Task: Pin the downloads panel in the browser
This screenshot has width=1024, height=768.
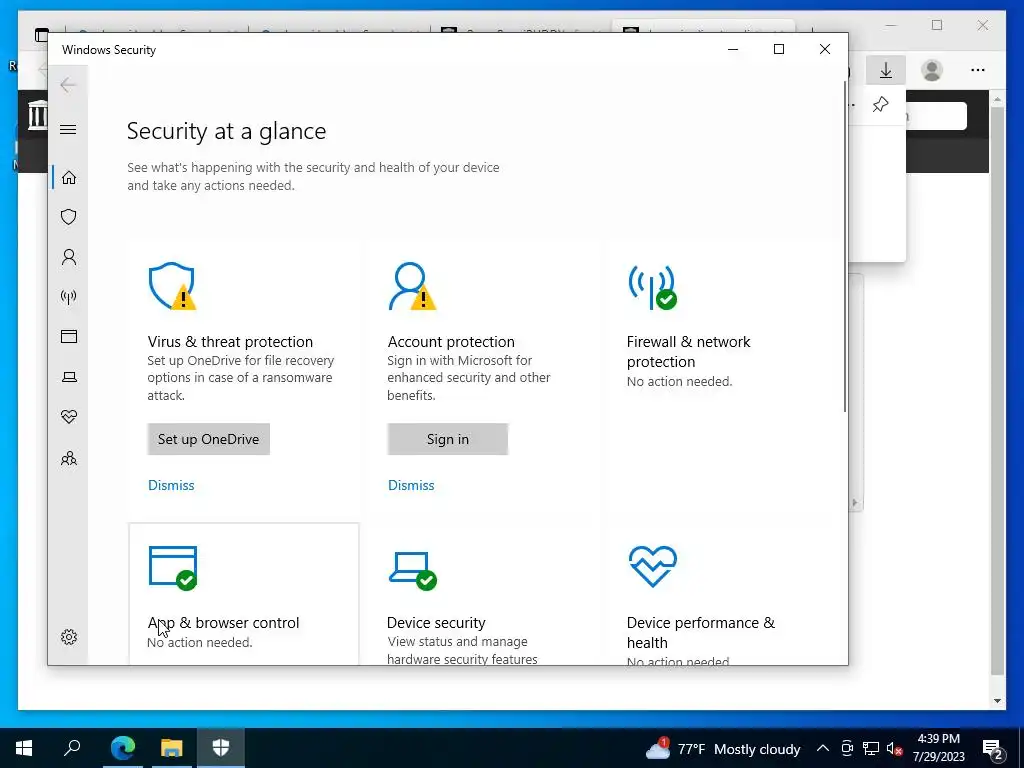Action: (x=880, y=104)
